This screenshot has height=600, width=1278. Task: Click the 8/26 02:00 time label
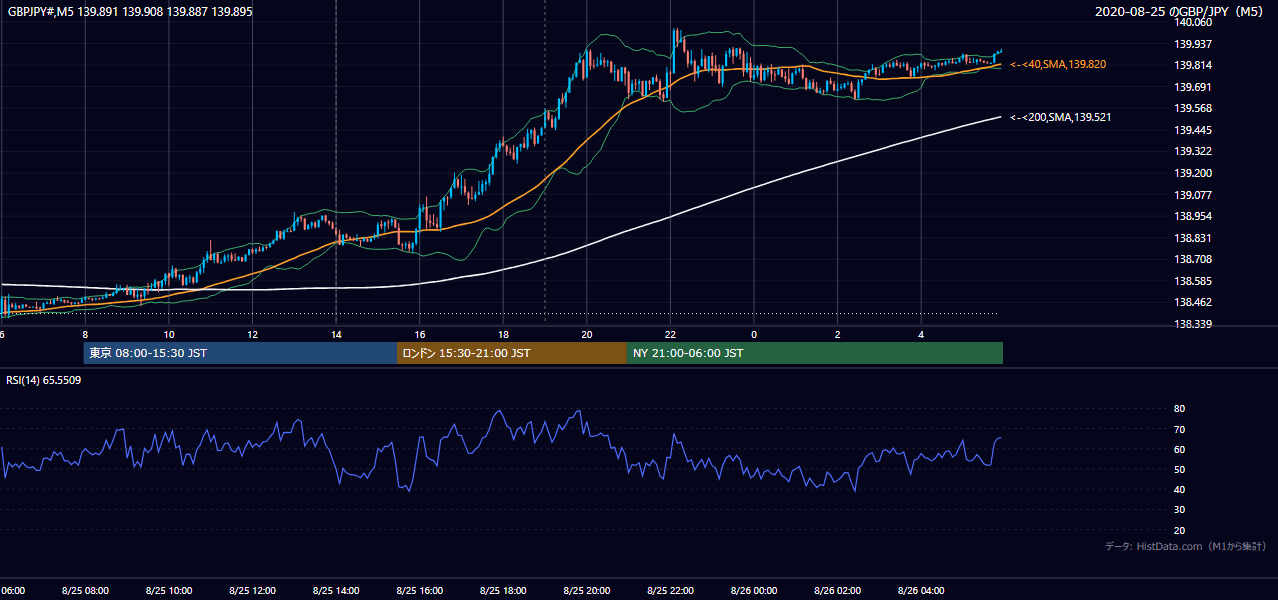[837, 591]
